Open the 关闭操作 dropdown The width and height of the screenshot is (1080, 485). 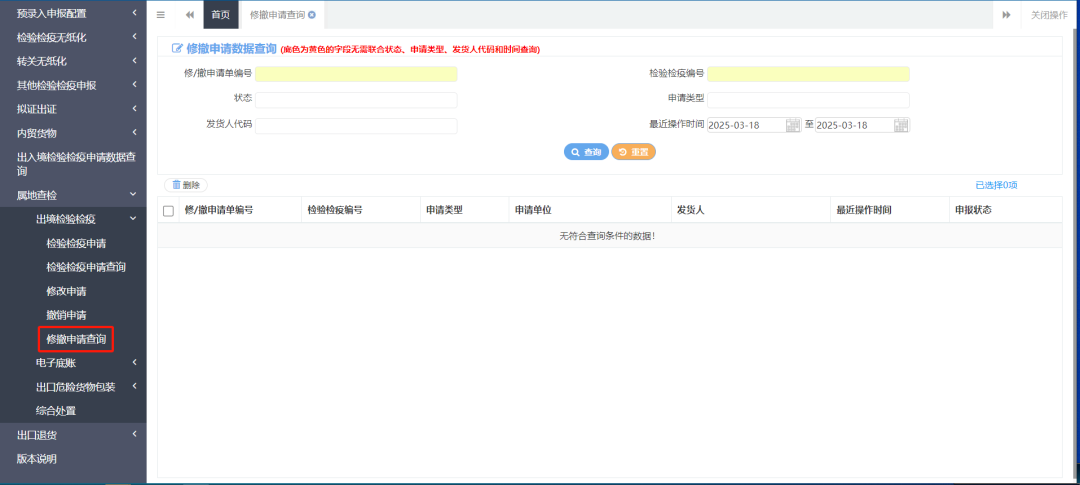coord(1048,15)
